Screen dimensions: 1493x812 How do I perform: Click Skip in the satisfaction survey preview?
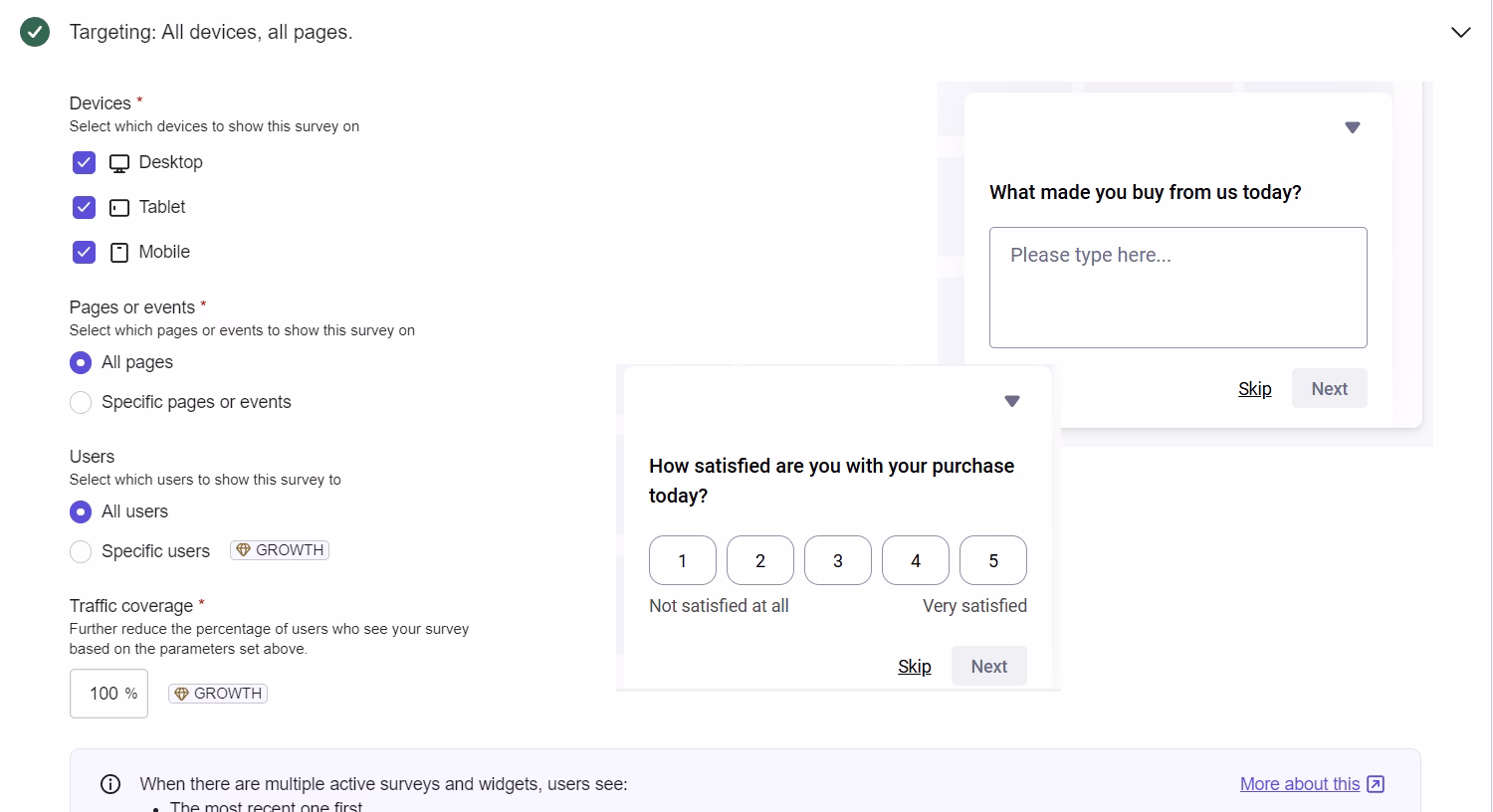coord(915,667)
